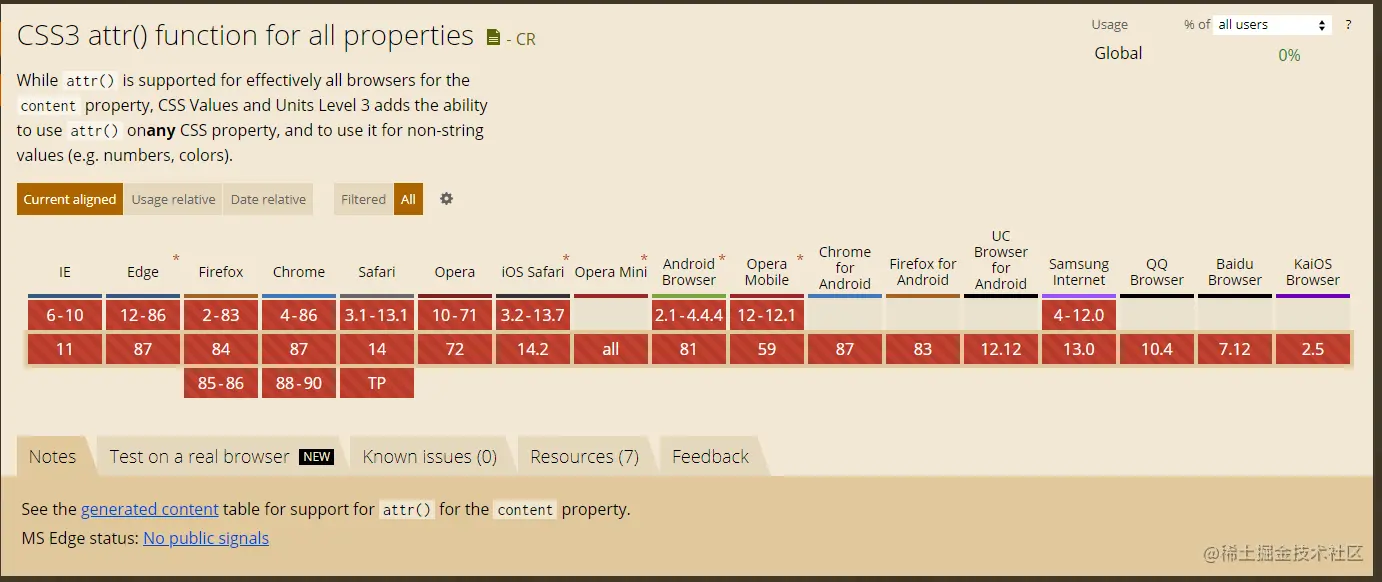The image size is (1382, 582).
Task: Select the Filtered browsers option
Action: [363, 199]
